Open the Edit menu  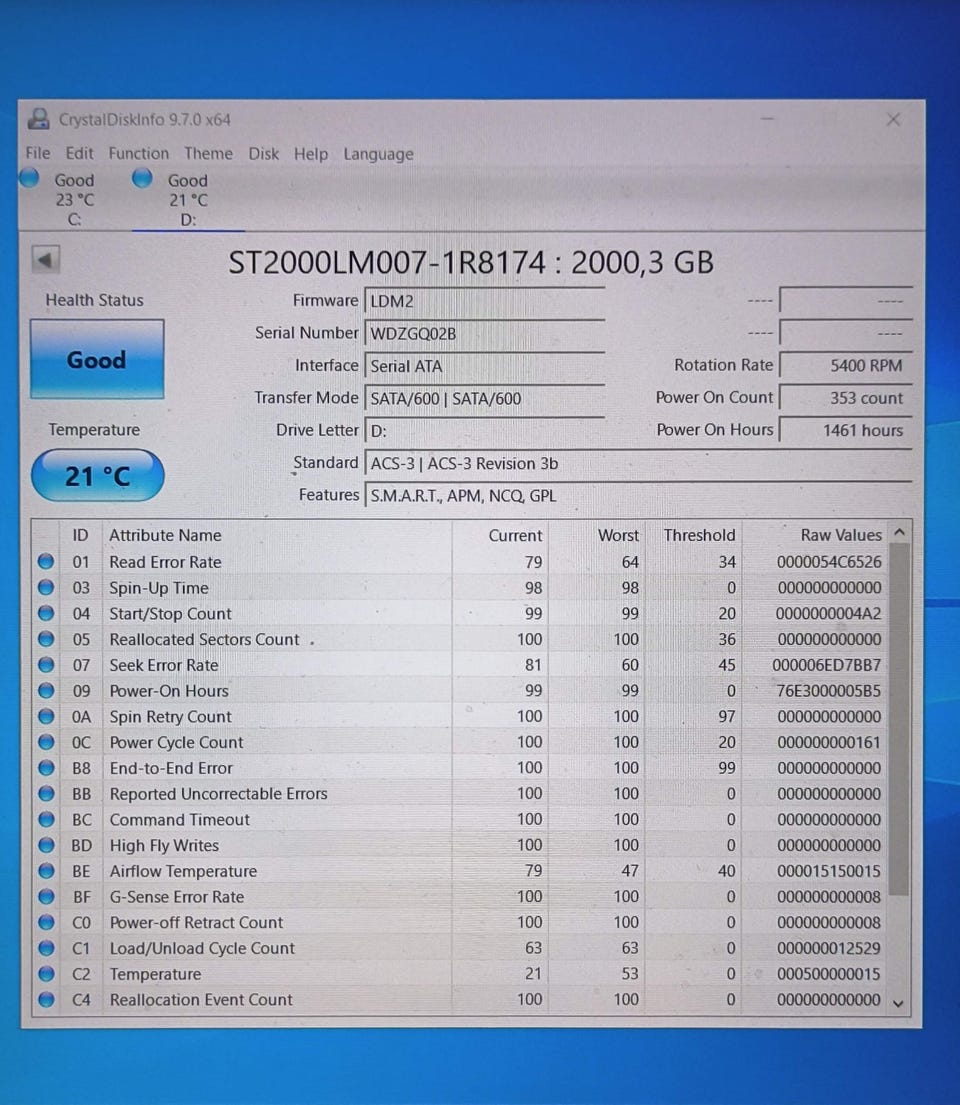79,153
